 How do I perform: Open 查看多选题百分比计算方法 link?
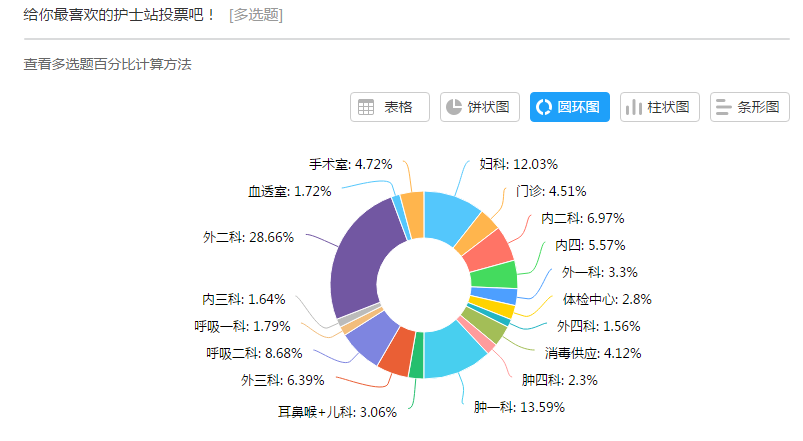[108, 65]
